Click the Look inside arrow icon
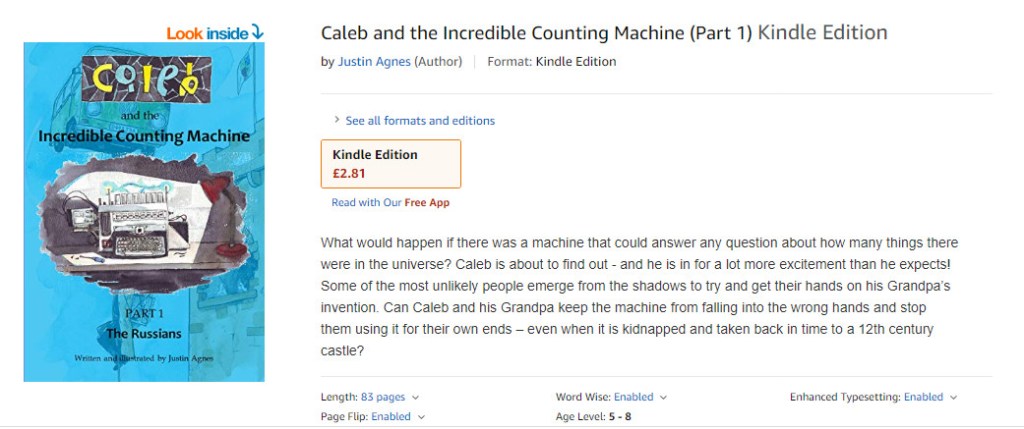Viewport: 1024px width, 429px height. 258,32
